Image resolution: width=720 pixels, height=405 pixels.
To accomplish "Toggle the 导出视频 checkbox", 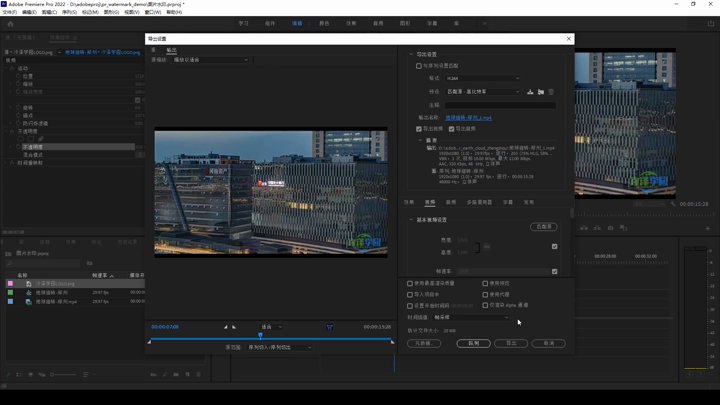I will coord(419,129).
